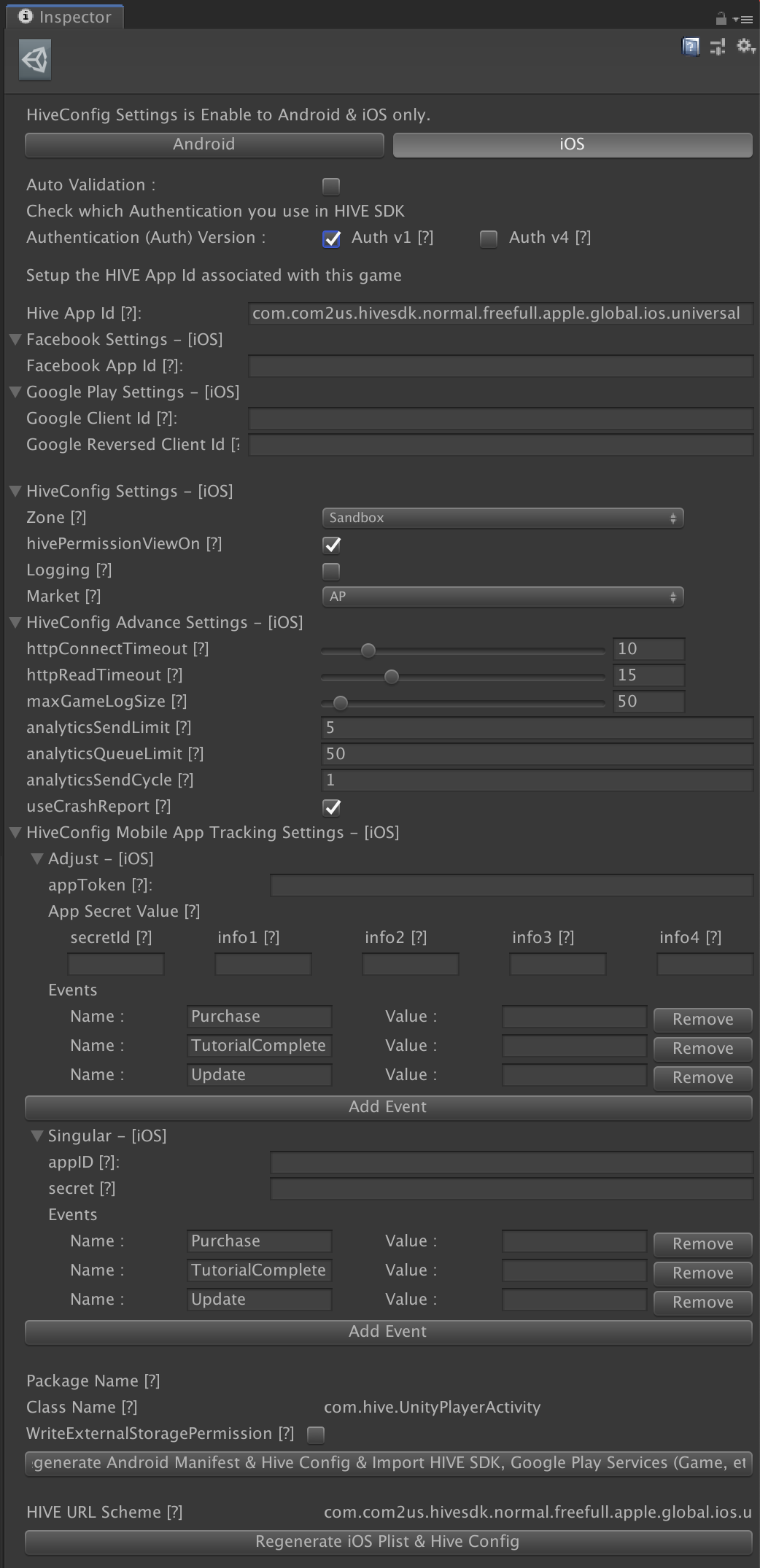Remove the Singular Update event

[703, 1302]
